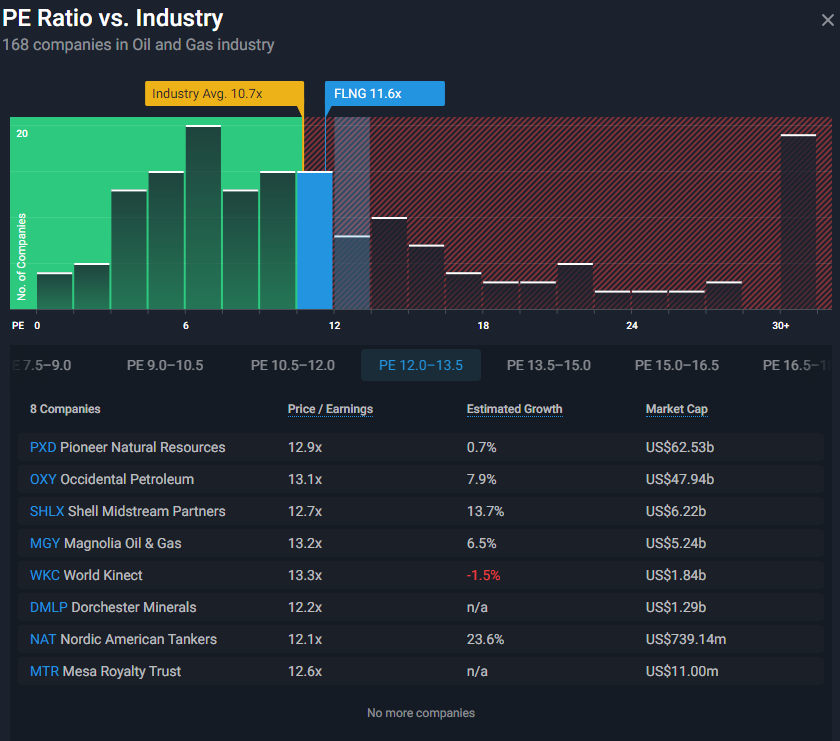Click the US$6.22b market cap value
Viewport: 840px width, 741px height.
(x=676, y=511)
